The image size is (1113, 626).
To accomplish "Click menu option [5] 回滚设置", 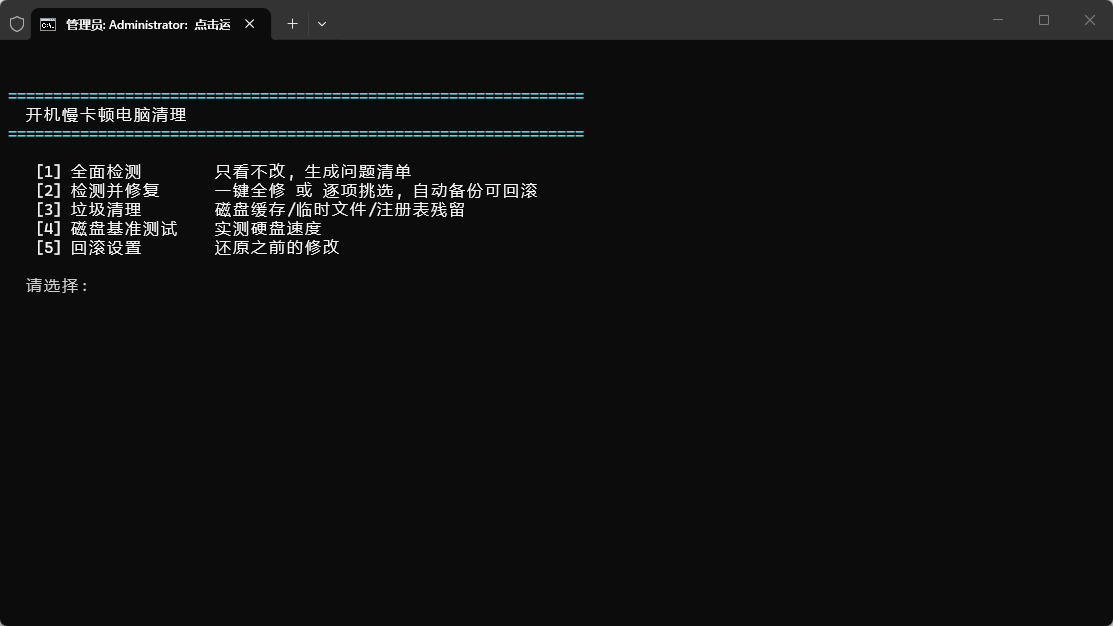I will (89, 248).
